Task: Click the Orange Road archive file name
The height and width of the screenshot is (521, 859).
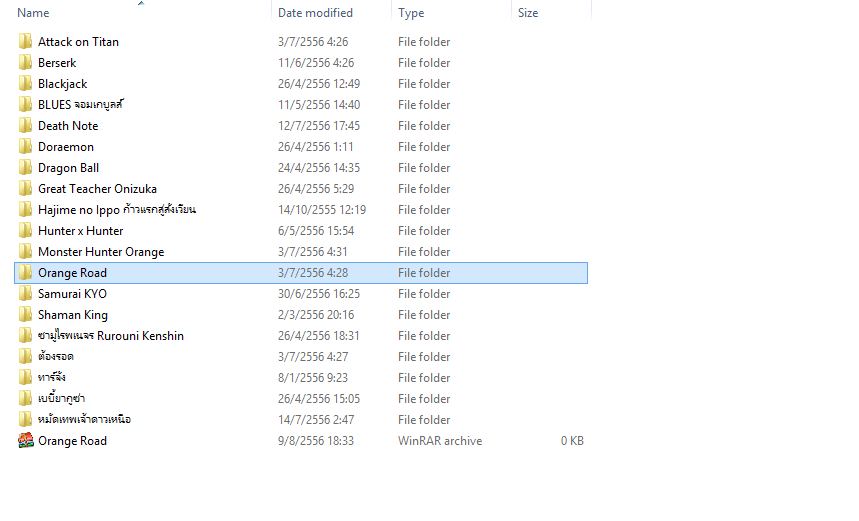Action: tap(72, 440)
